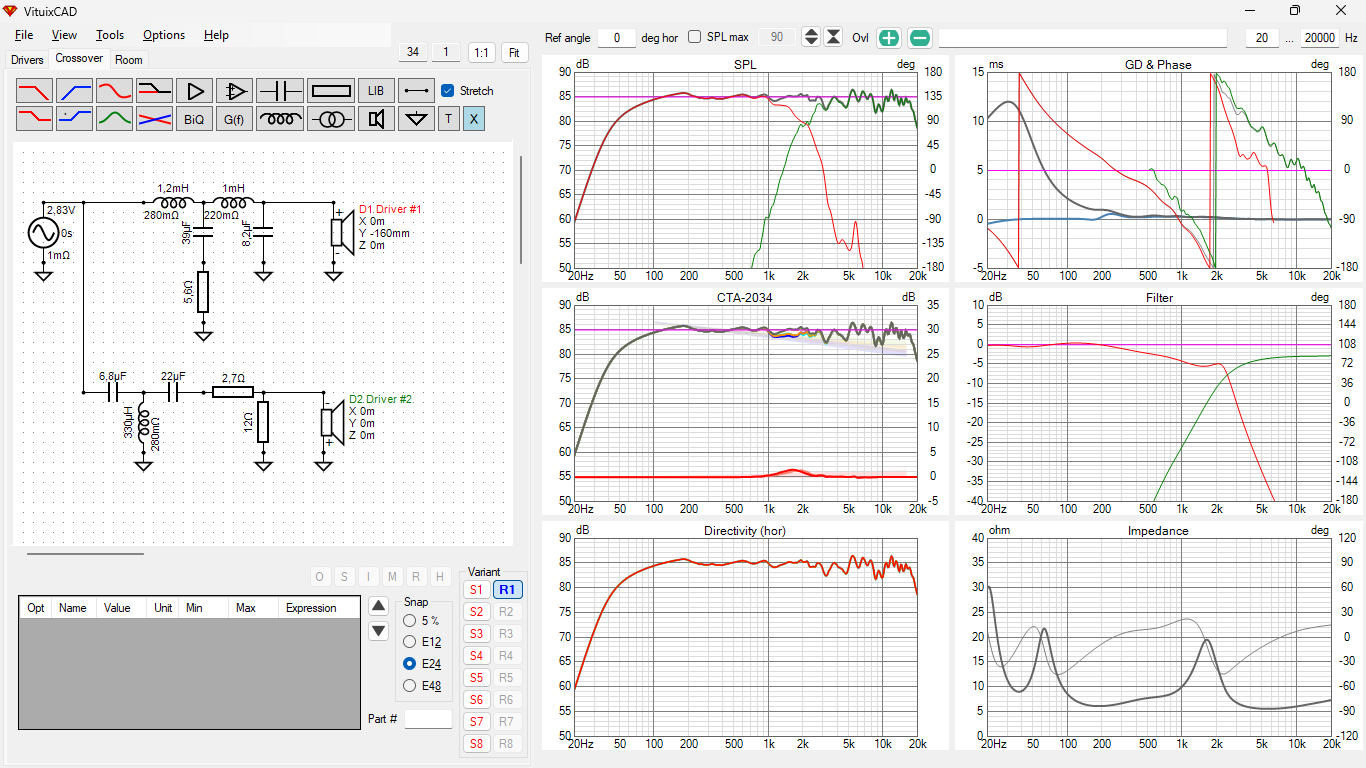Switch to the Room tab

[129, 60]
